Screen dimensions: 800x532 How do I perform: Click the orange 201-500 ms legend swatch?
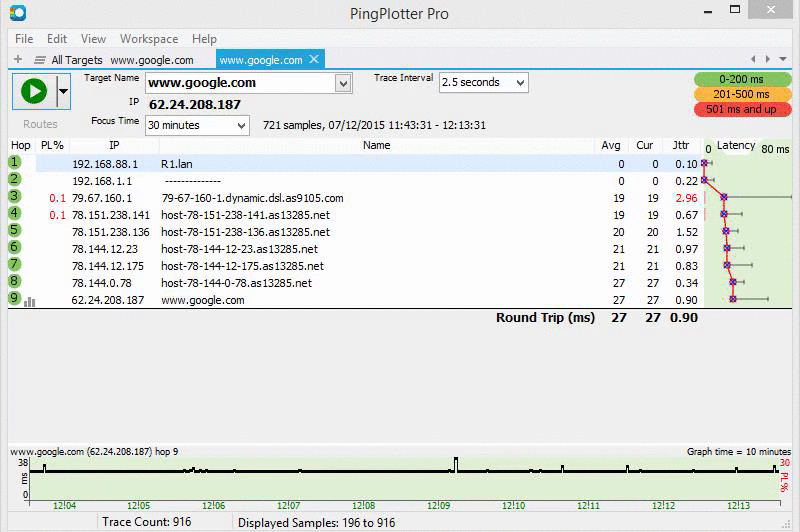click(x=742, y=94)
